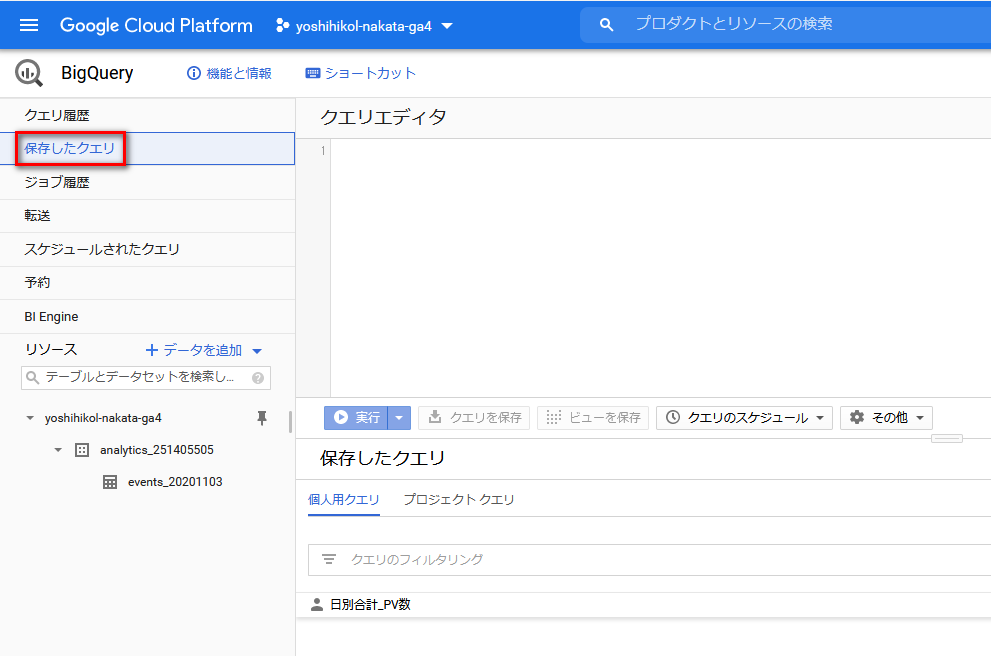The width and height of the screenshot is (991, 656).
Task: Collapse the yoshihikol-nakata-ga4 project tree
Action: tap(30, 418)
